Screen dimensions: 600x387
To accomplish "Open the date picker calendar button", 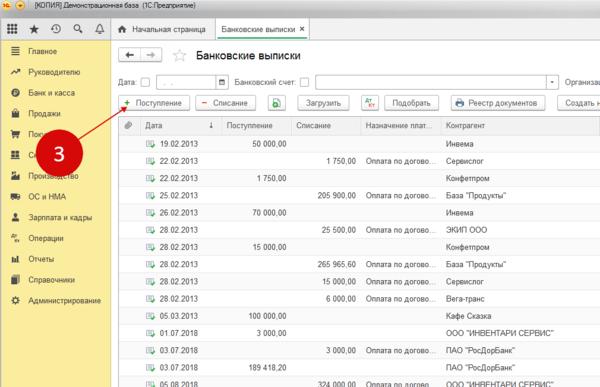I will coord(222,82).
